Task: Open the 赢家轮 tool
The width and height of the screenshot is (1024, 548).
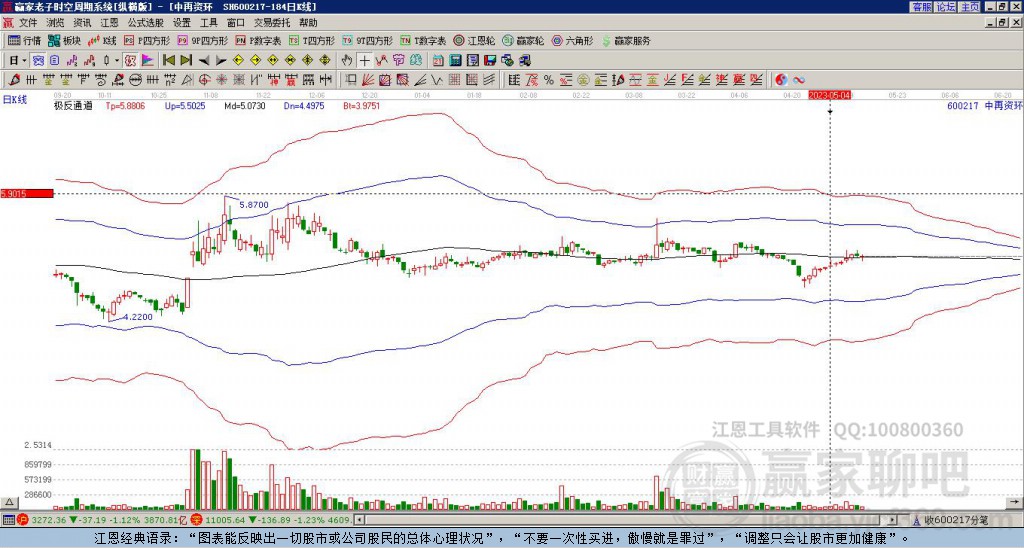Action: coord(523,41)
